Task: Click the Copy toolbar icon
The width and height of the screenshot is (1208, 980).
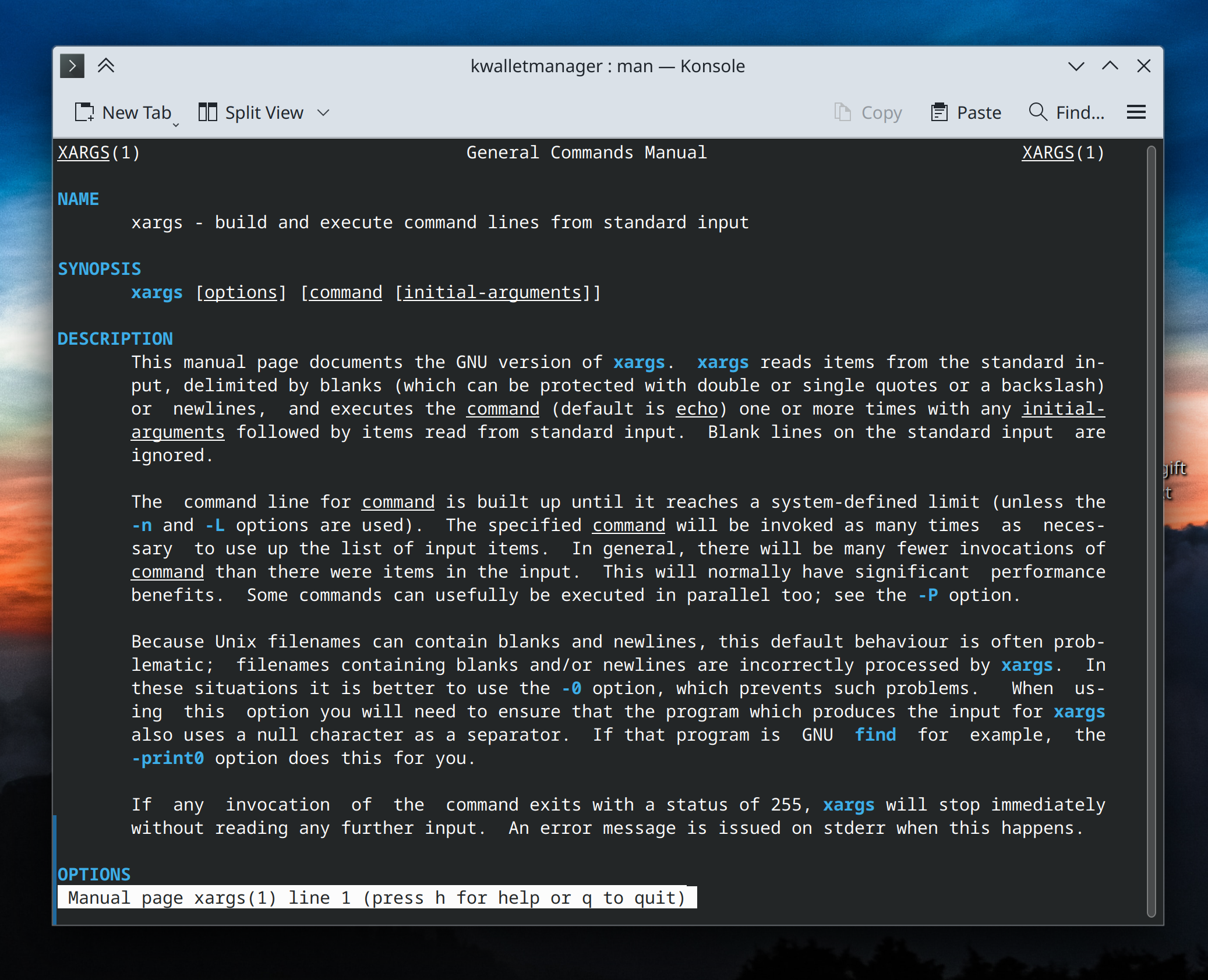Action: pos(842,112)
